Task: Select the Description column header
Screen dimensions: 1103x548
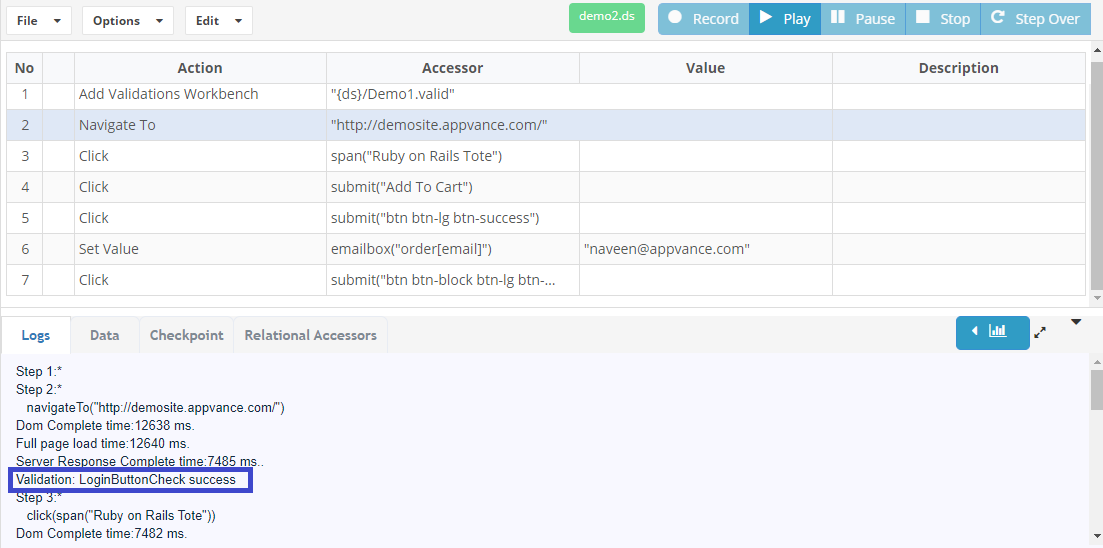Action: coord(959,68)
